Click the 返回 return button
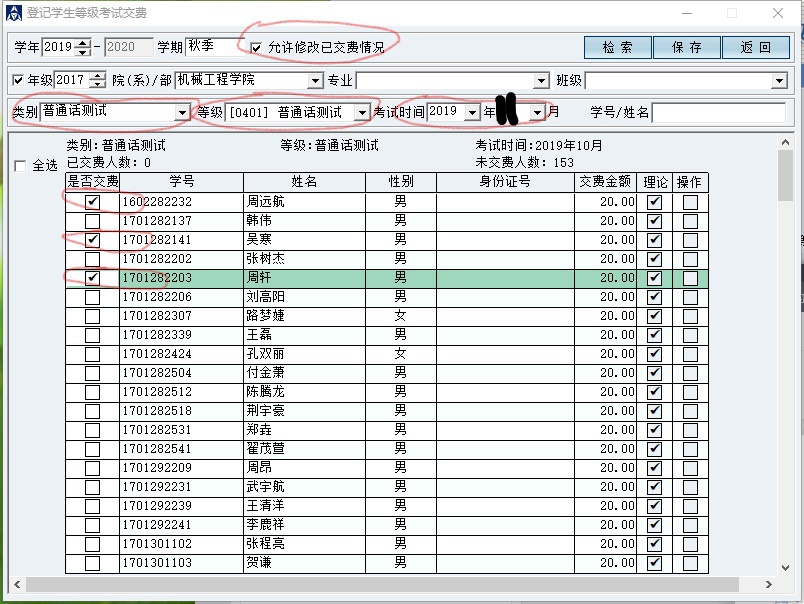 [755, 47]
